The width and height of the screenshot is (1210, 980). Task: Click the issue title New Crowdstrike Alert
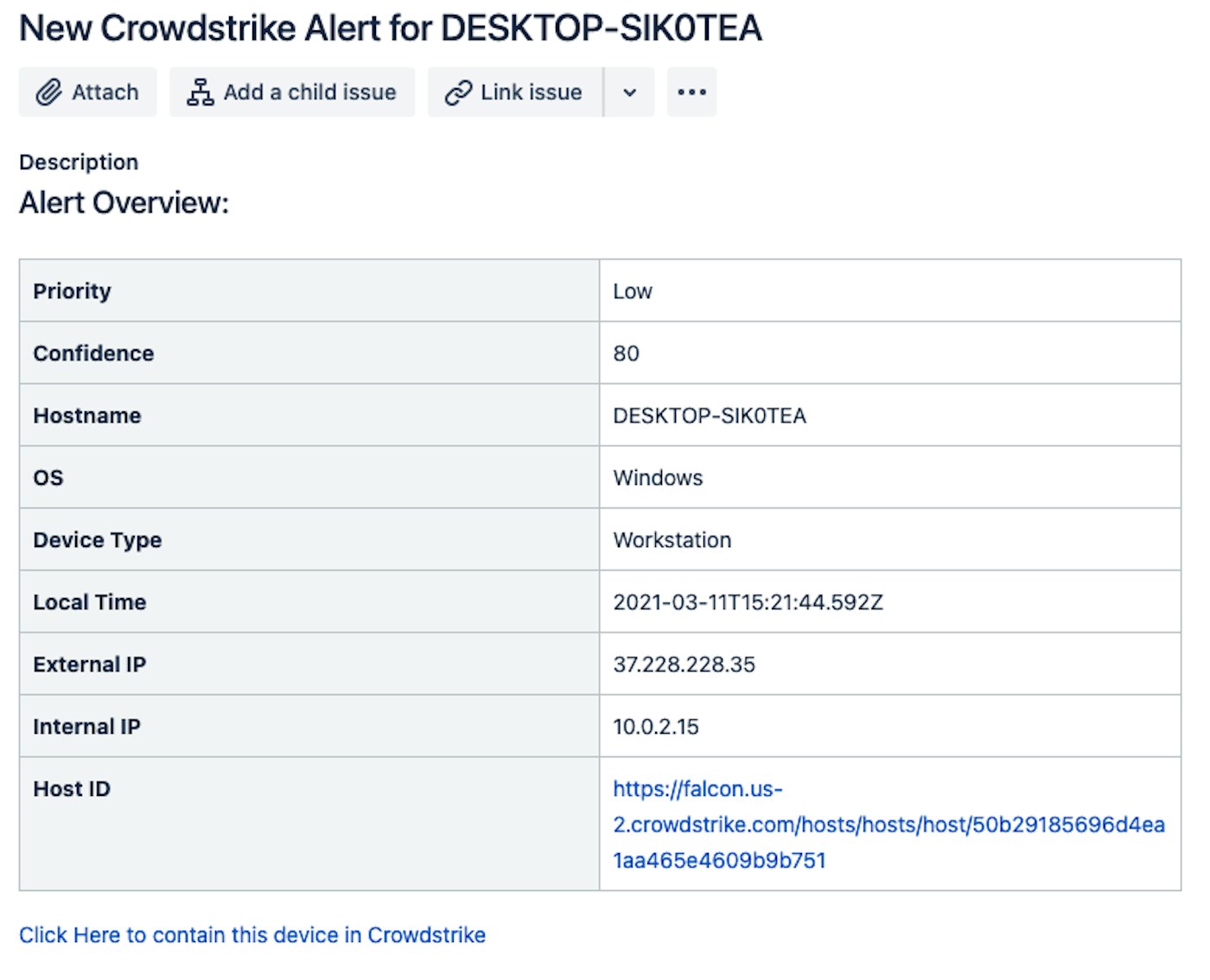(x=391, y=29)
